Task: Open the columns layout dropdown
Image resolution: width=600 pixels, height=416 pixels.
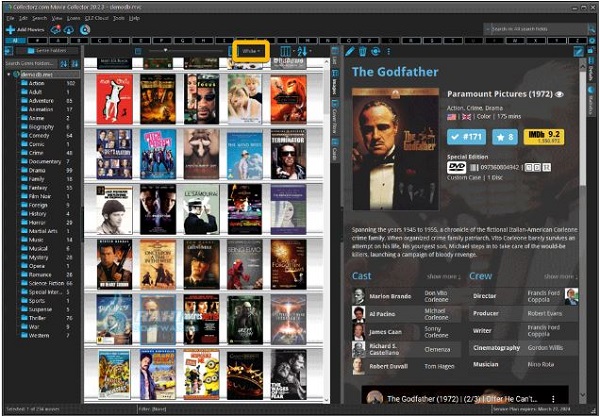Action: 287,51
